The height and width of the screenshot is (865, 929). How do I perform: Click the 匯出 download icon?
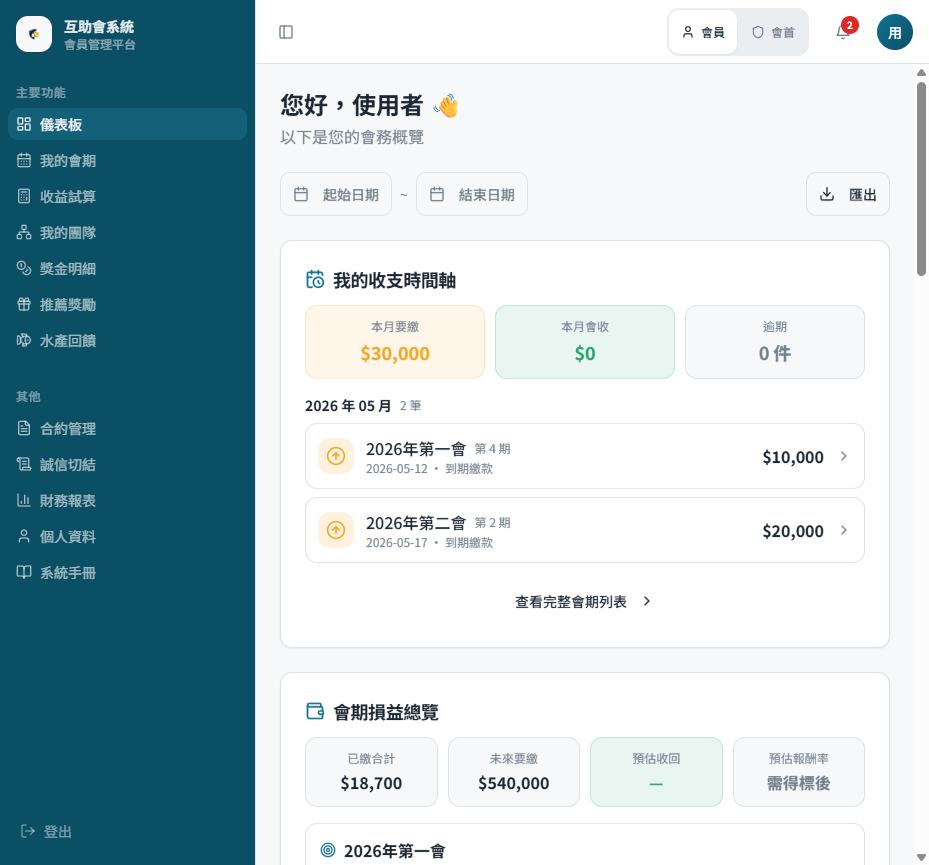827,194
